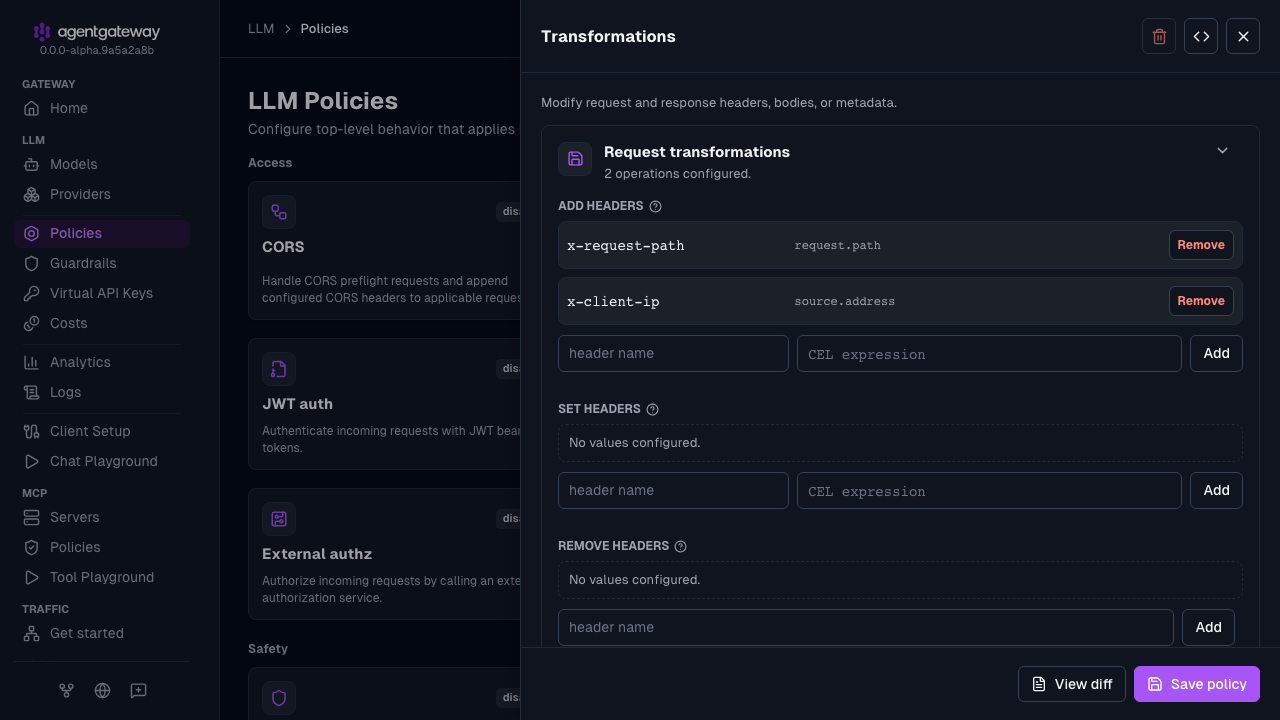Click the External authz card icon
This screenshot has width=1280, height=720.
tap(279, 519)
